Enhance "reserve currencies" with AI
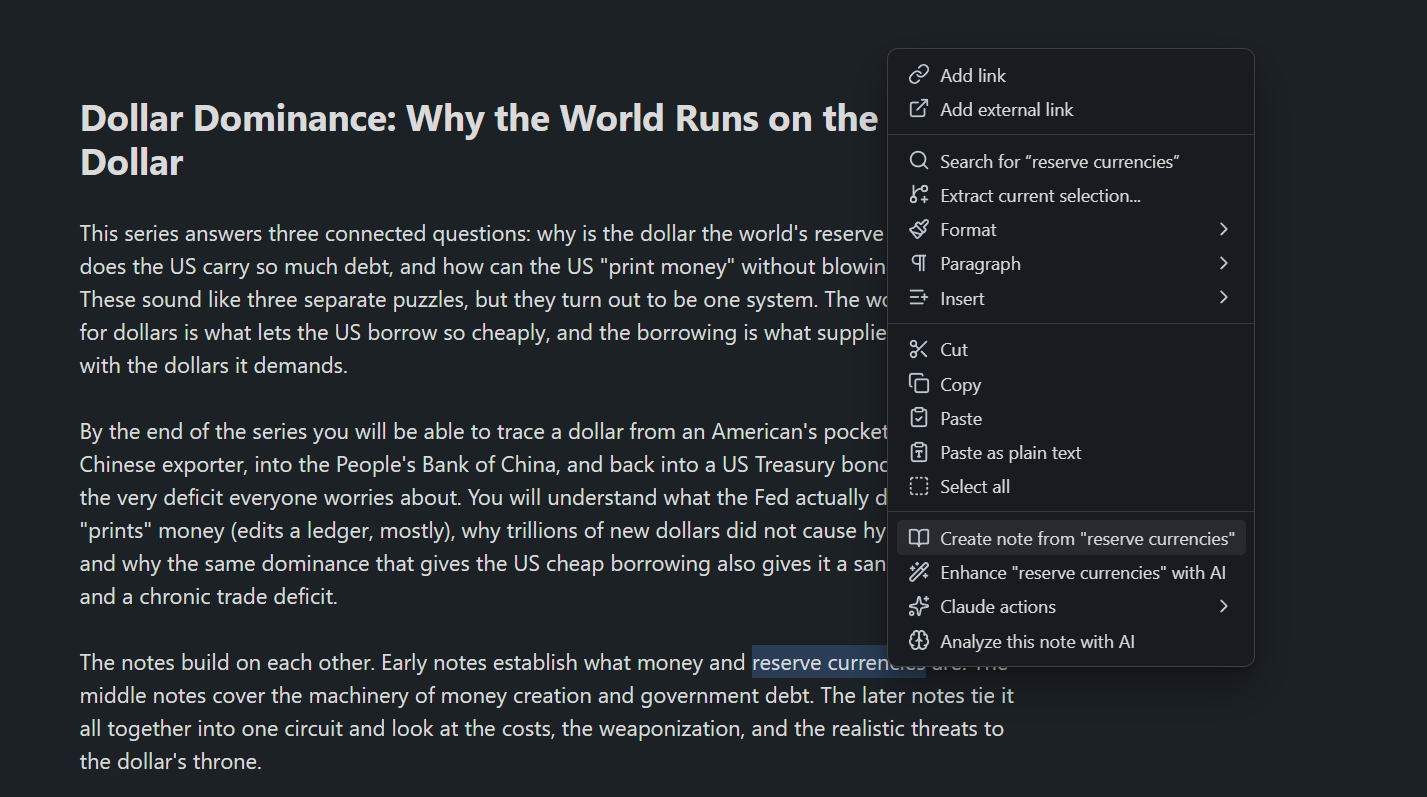 [1071, 572]
